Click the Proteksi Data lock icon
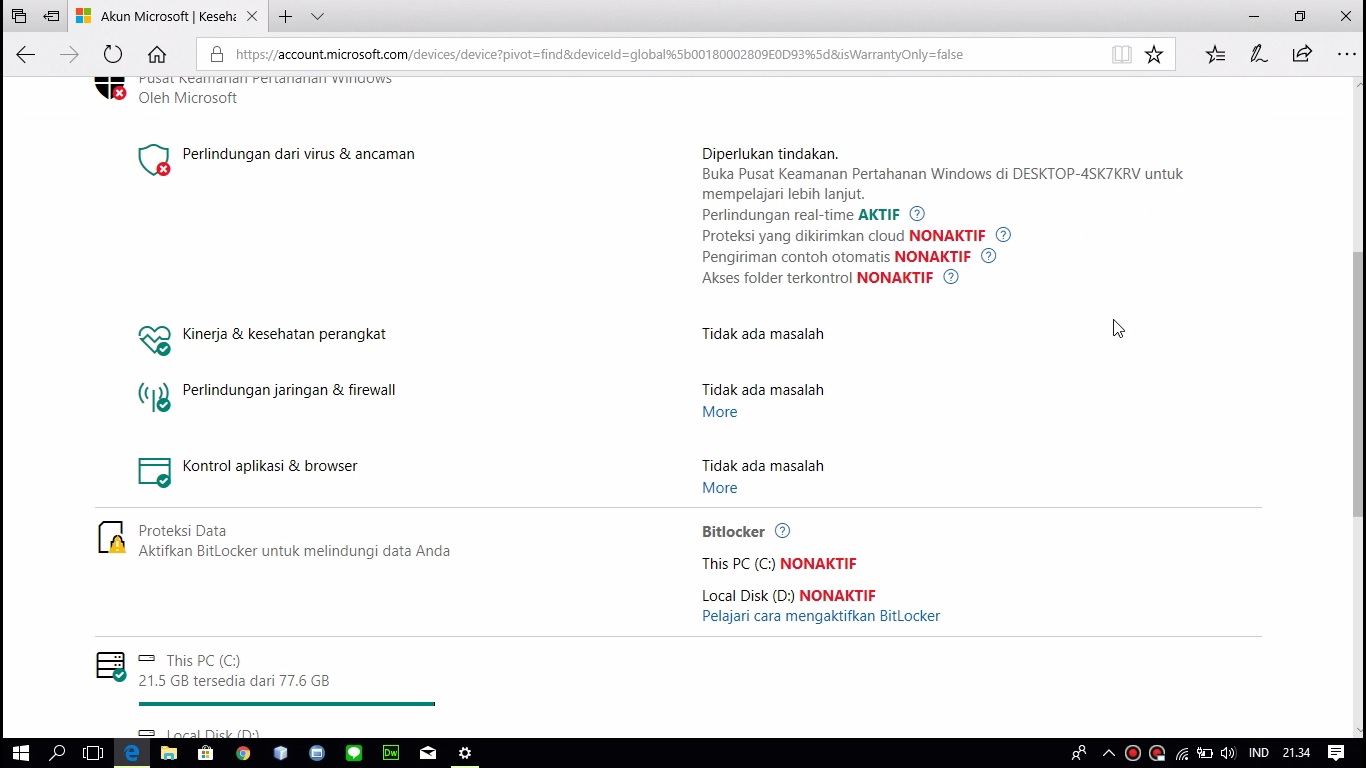Viewport: 1366px width, 768px height. click(x=111, y=537)
